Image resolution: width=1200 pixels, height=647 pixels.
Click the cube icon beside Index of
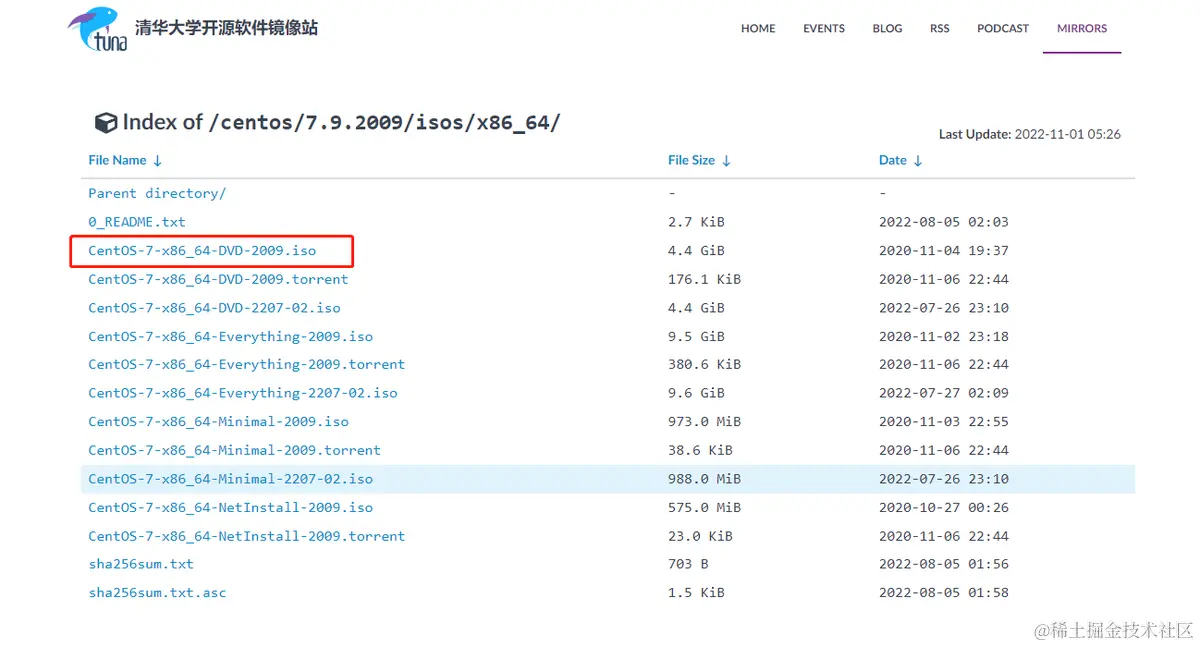105,122
